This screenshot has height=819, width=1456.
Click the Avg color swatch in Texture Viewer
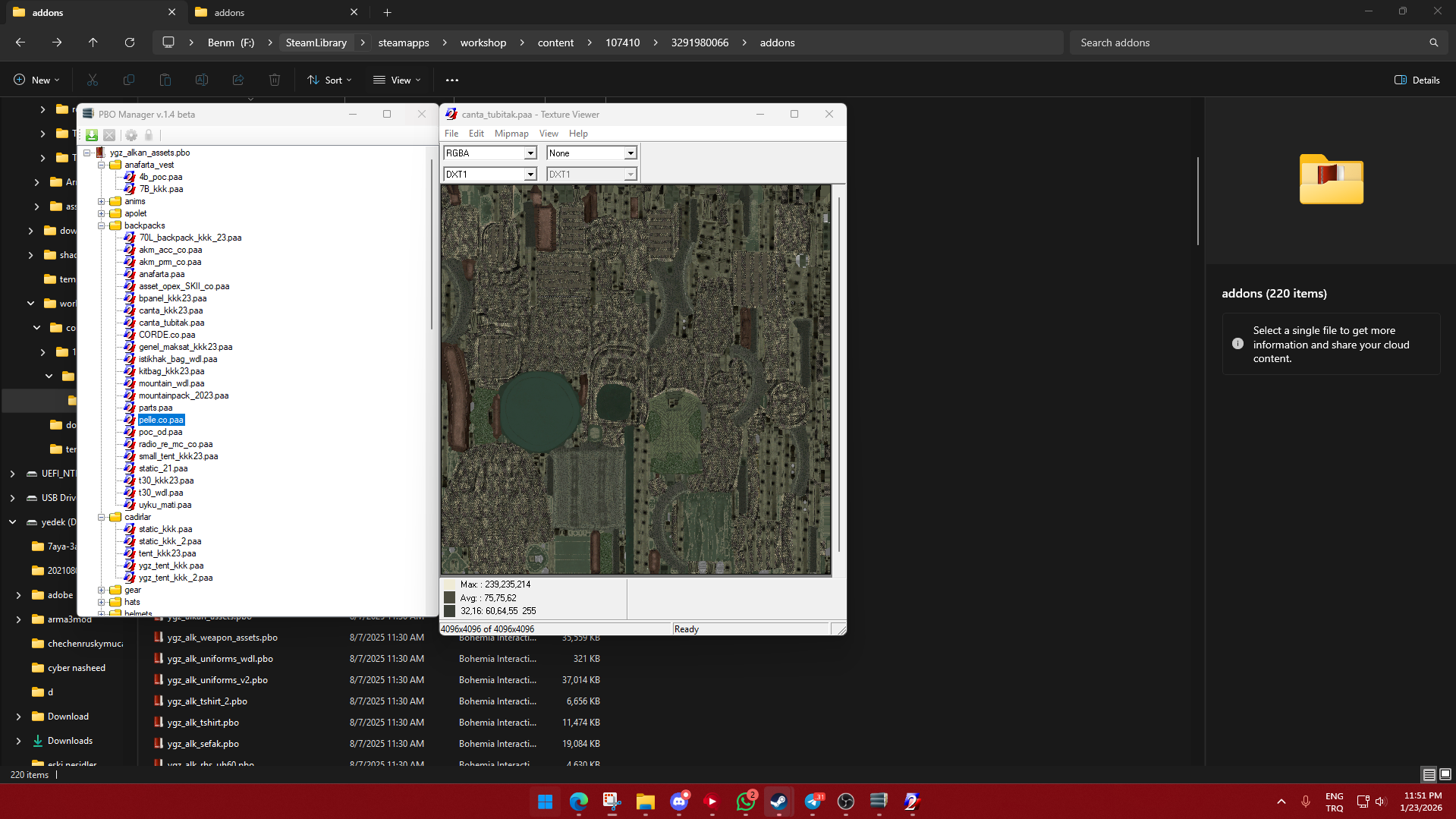click(450, 598)
